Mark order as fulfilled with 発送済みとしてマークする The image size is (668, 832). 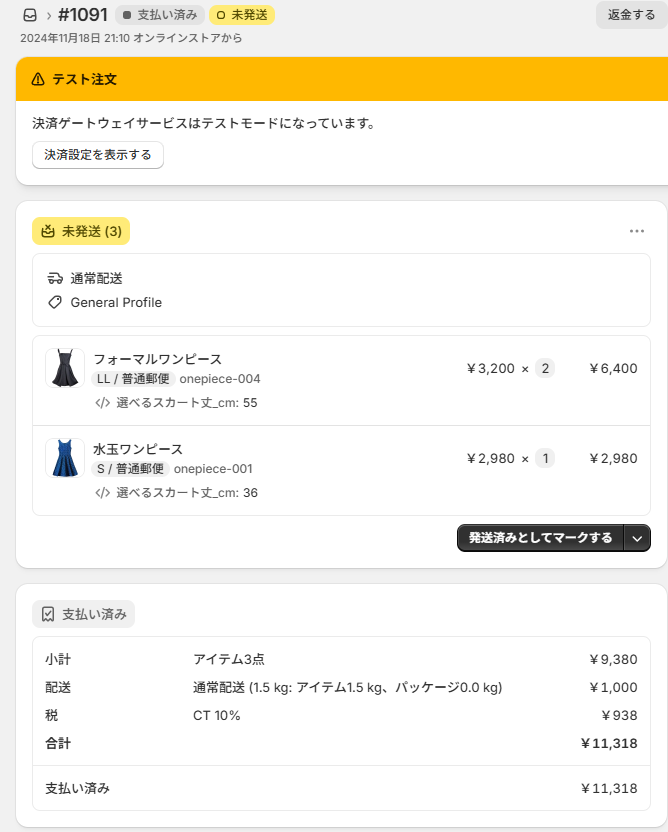pyautogui.click(x=540, y=538)
